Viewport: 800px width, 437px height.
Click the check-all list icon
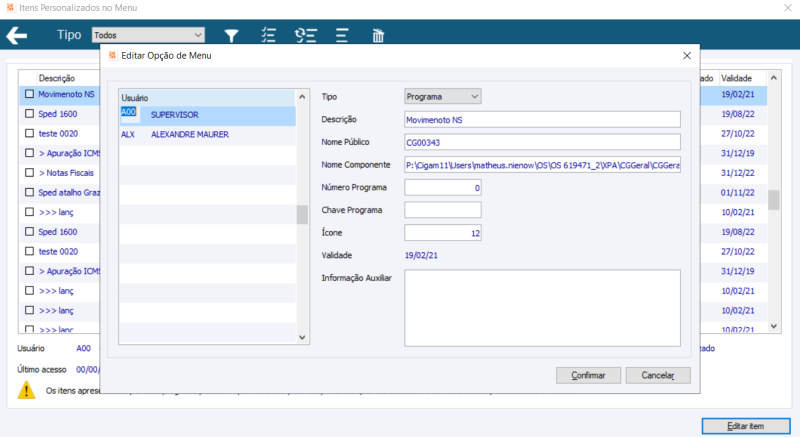pyautogui.click(x=268, y=35)
